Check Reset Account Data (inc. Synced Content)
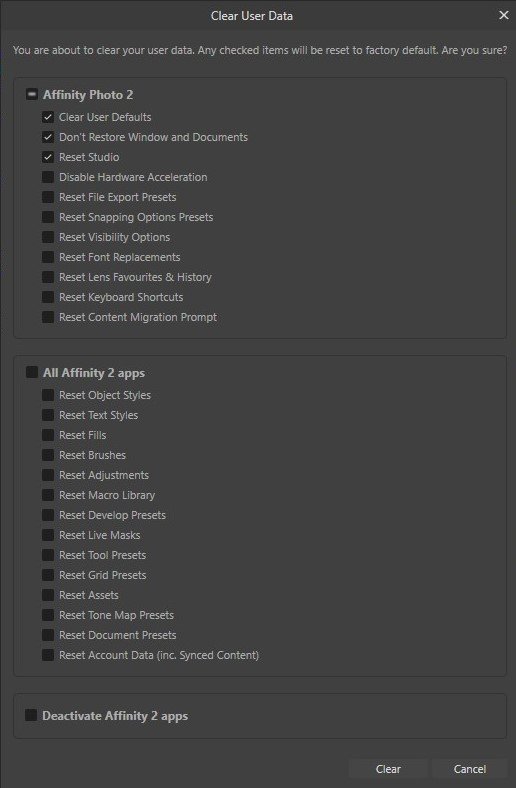Image resolution: width=516 pixels, height=788 pixels. tap(48, 655)
